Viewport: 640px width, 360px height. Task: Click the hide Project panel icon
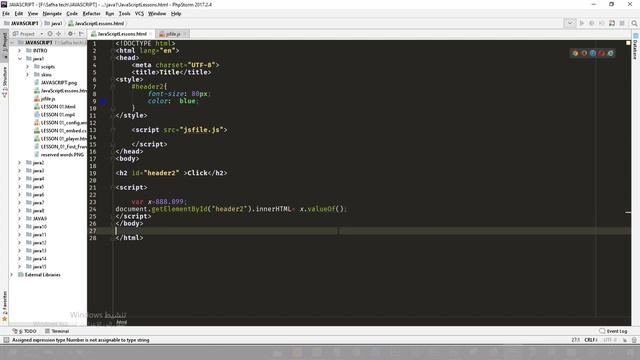tap(81, 34)
